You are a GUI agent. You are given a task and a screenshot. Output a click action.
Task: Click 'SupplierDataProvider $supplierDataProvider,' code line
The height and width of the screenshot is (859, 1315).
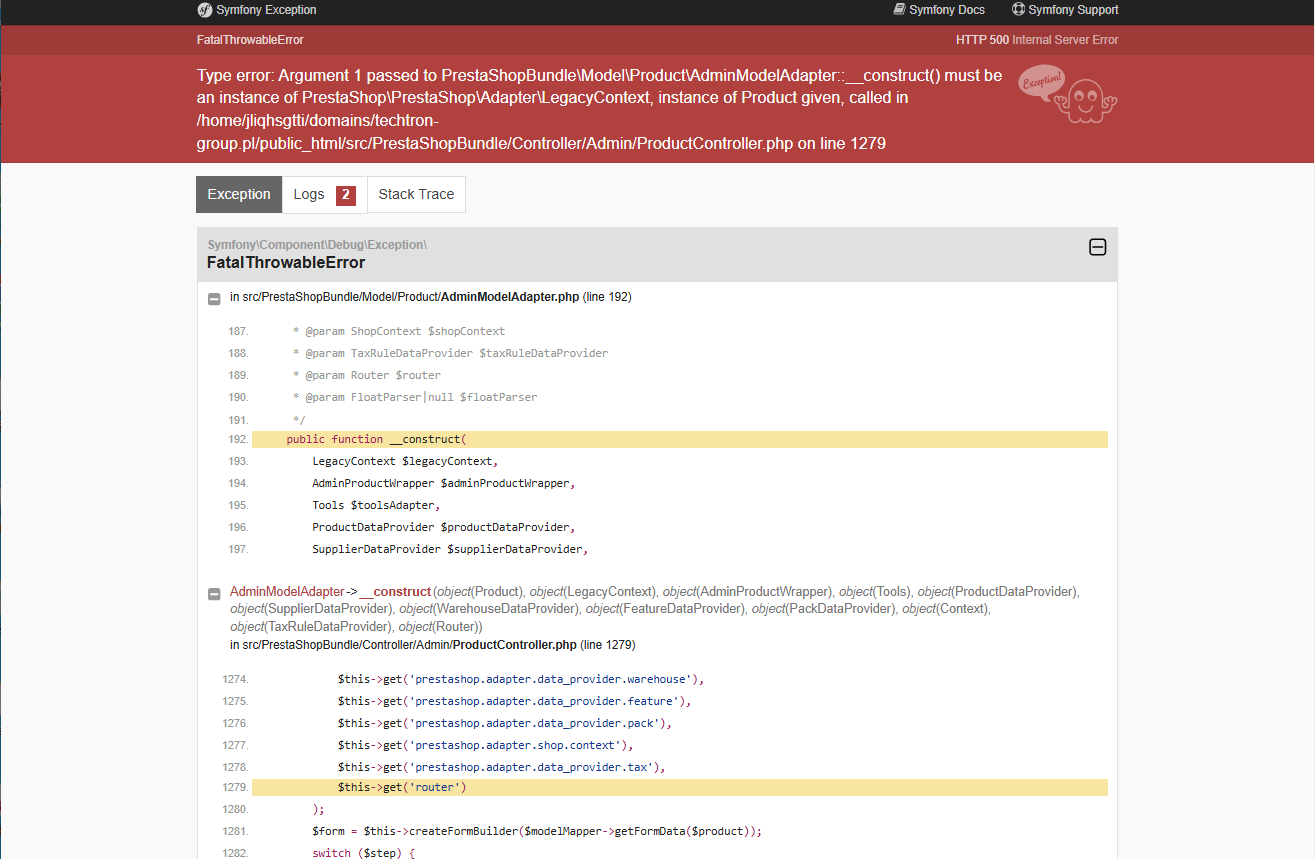450,550
